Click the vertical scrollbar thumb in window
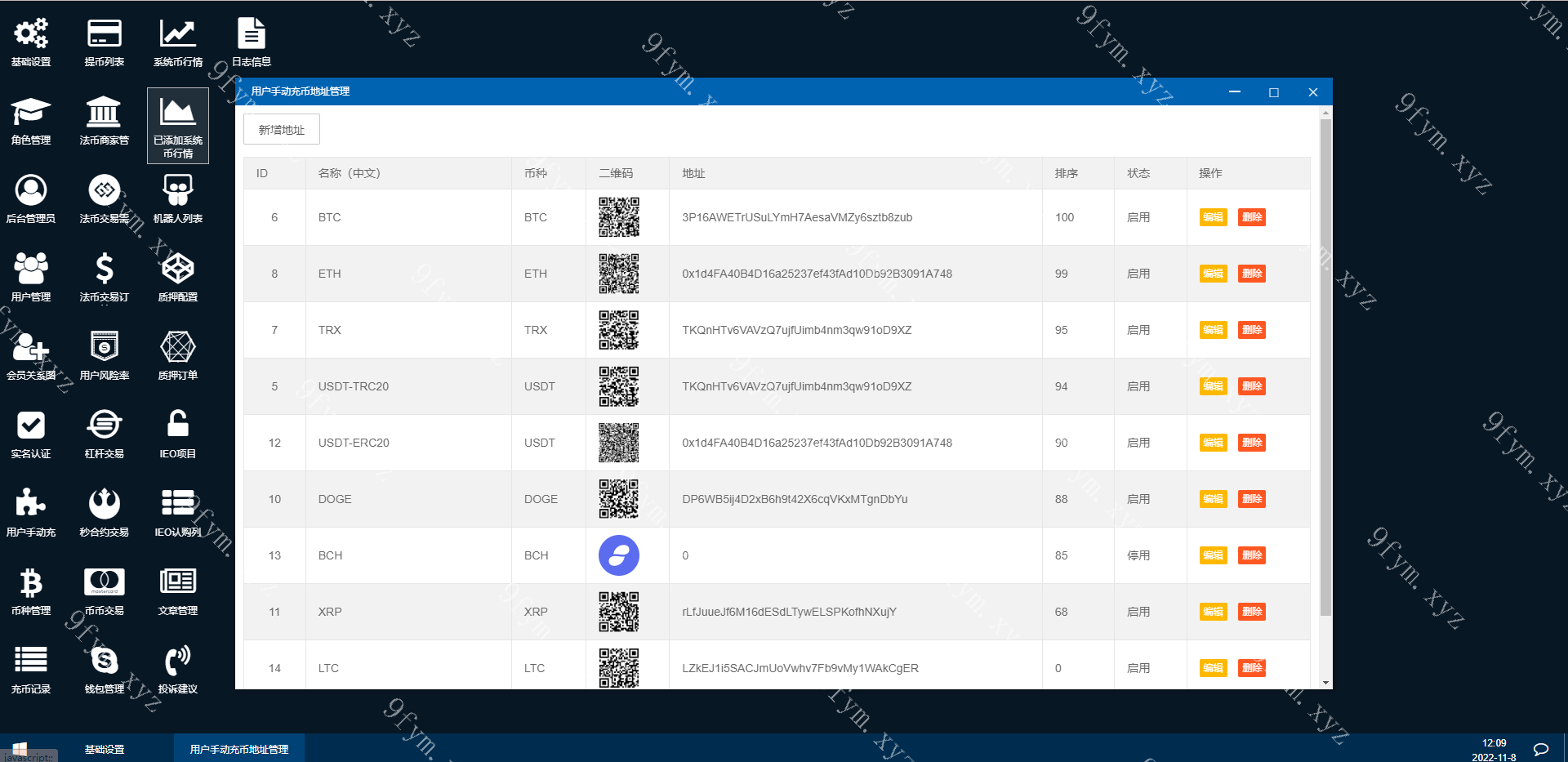 tap(1325, 368)
